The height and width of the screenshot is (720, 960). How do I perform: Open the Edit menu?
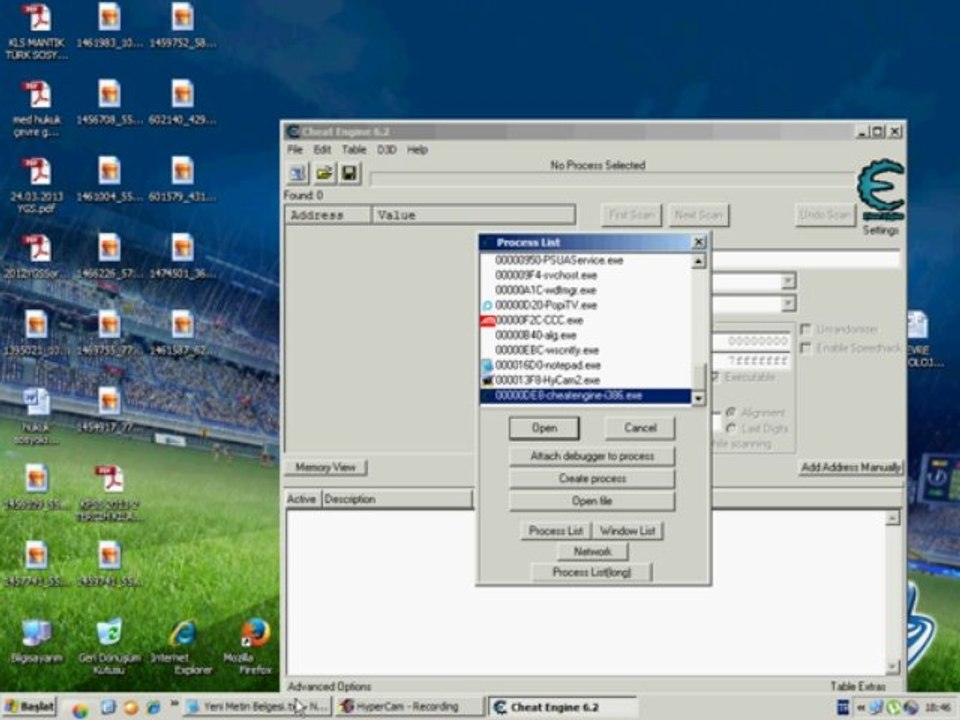(x=322, y=149)
